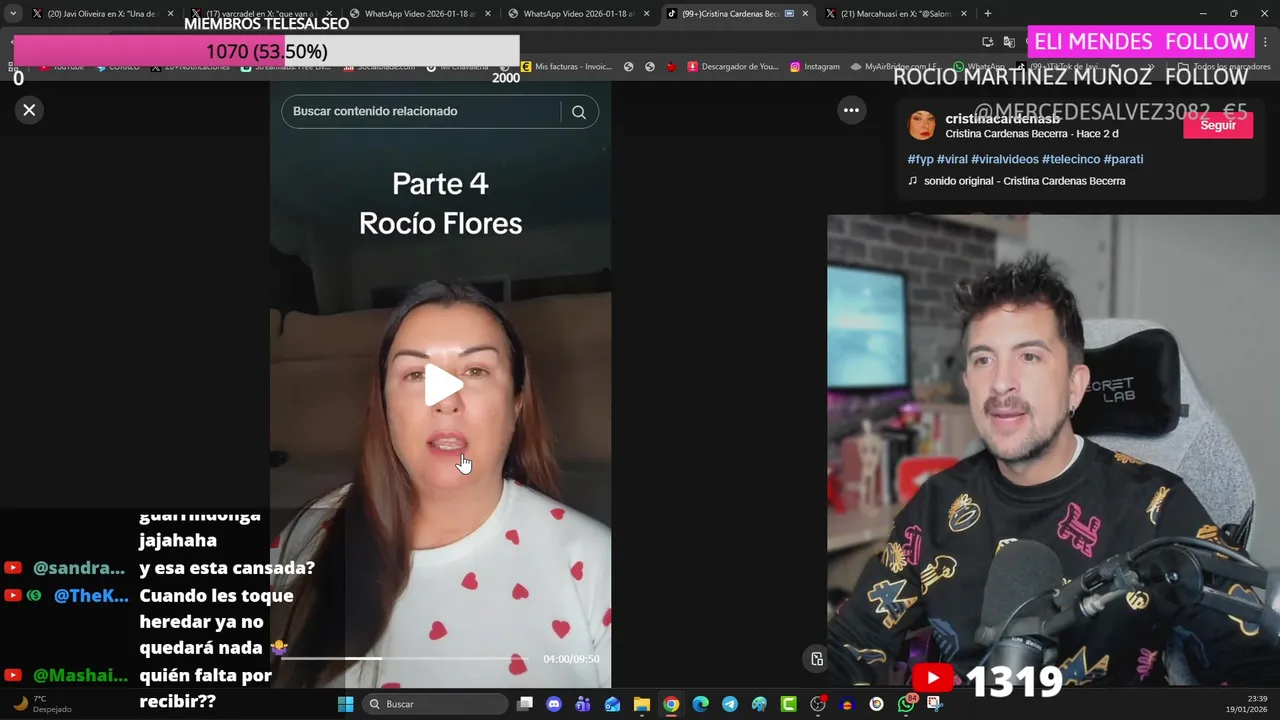Open the Outlook mail taskbar icon
Image resolution: width=1280 pixels, height=720 pixels.
click(x=612, y=704)
